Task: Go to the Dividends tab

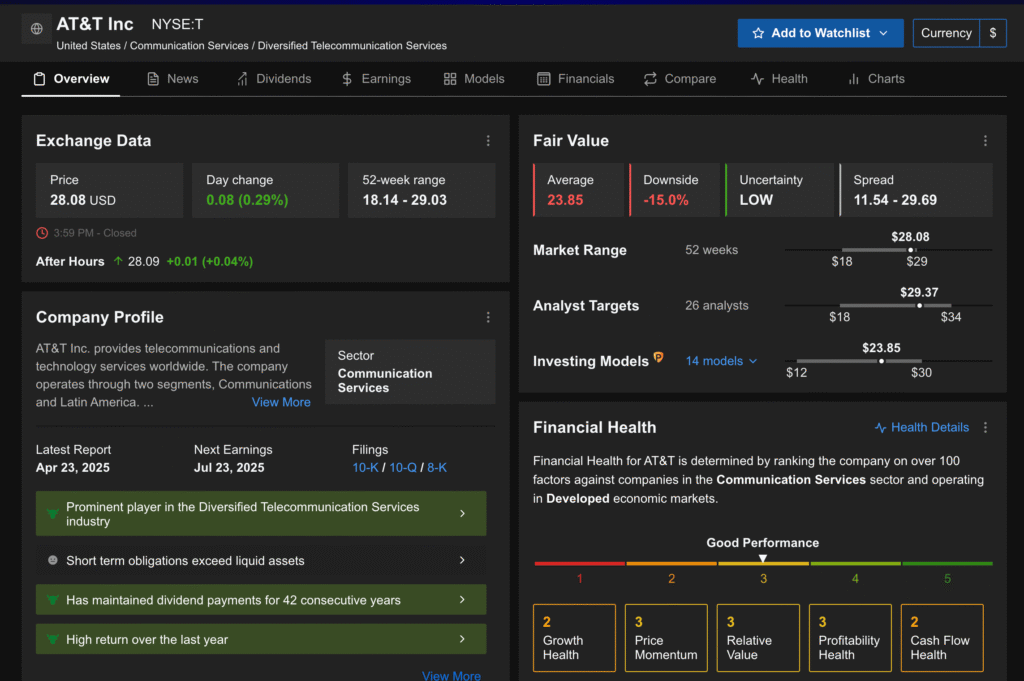Action: pos(274,79)
